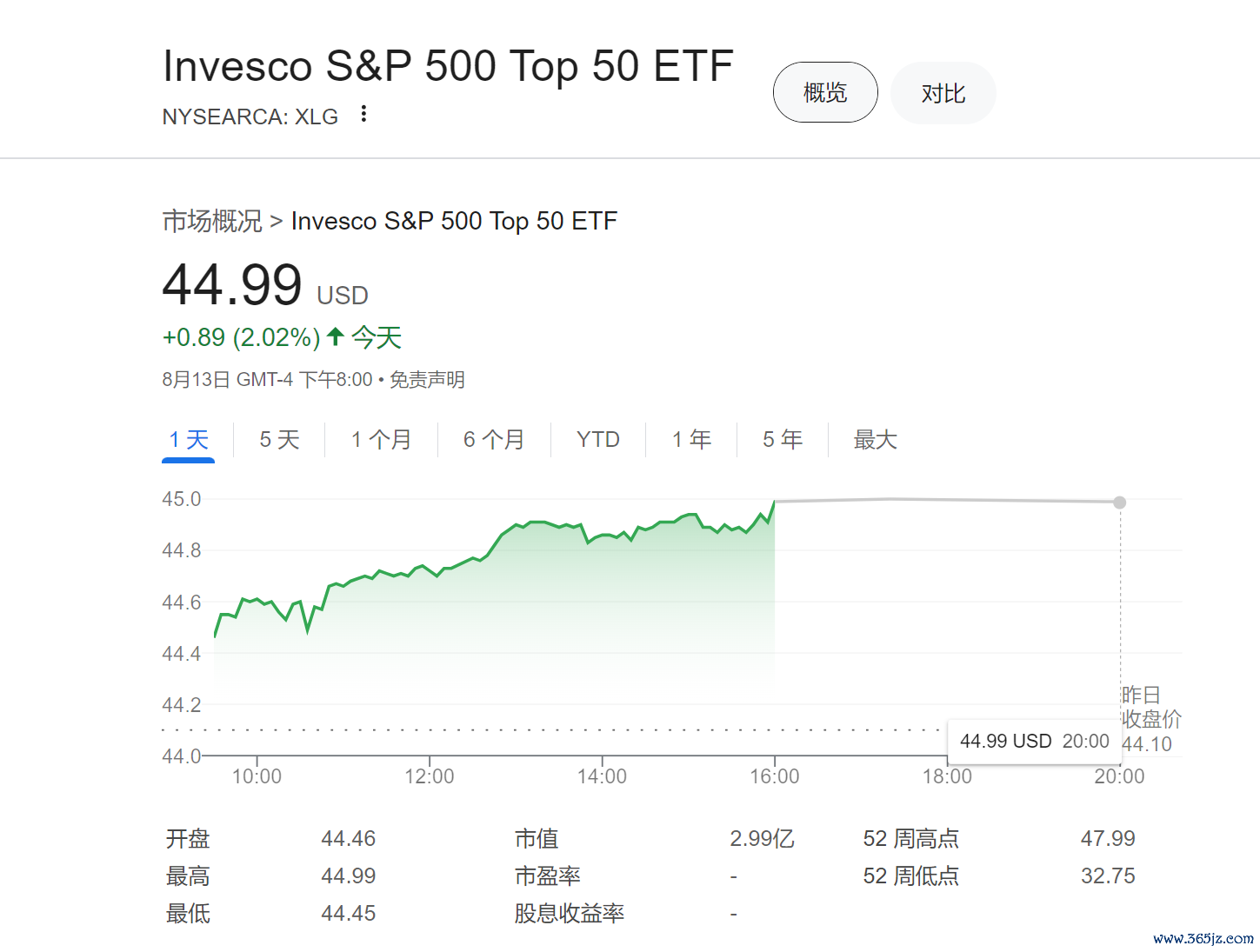Show the 1 年 chart range
The image size is (1260, 952).
pyautogui.click(x=691, y=440)
